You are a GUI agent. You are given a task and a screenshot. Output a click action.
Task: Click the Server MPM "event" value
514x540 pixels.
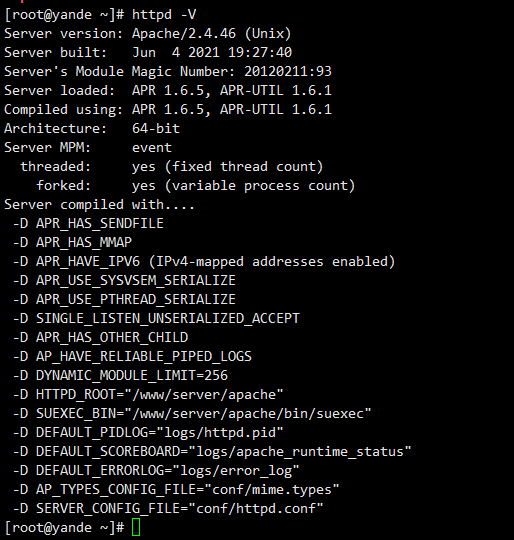pyautogui.click(x=152, y=148)
